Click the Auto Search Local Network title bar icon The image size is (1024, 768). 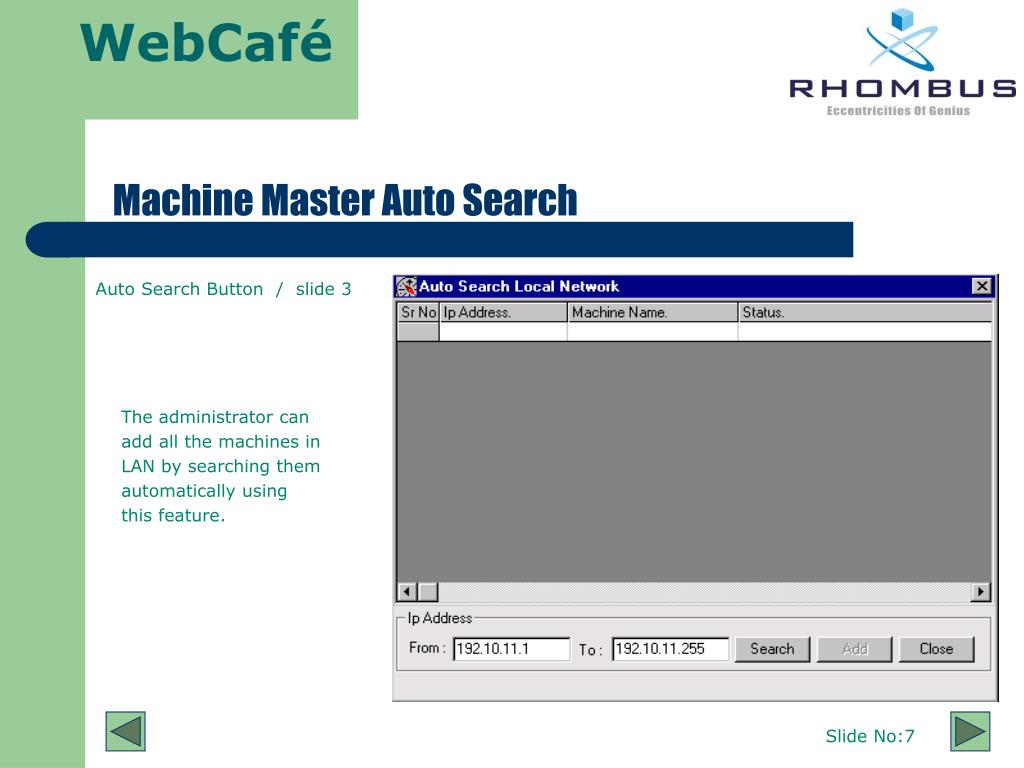406,287
